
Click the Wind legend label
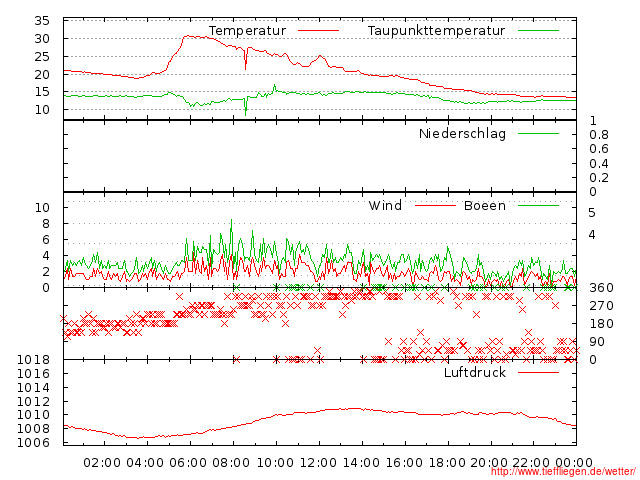[x=385, y=205]
